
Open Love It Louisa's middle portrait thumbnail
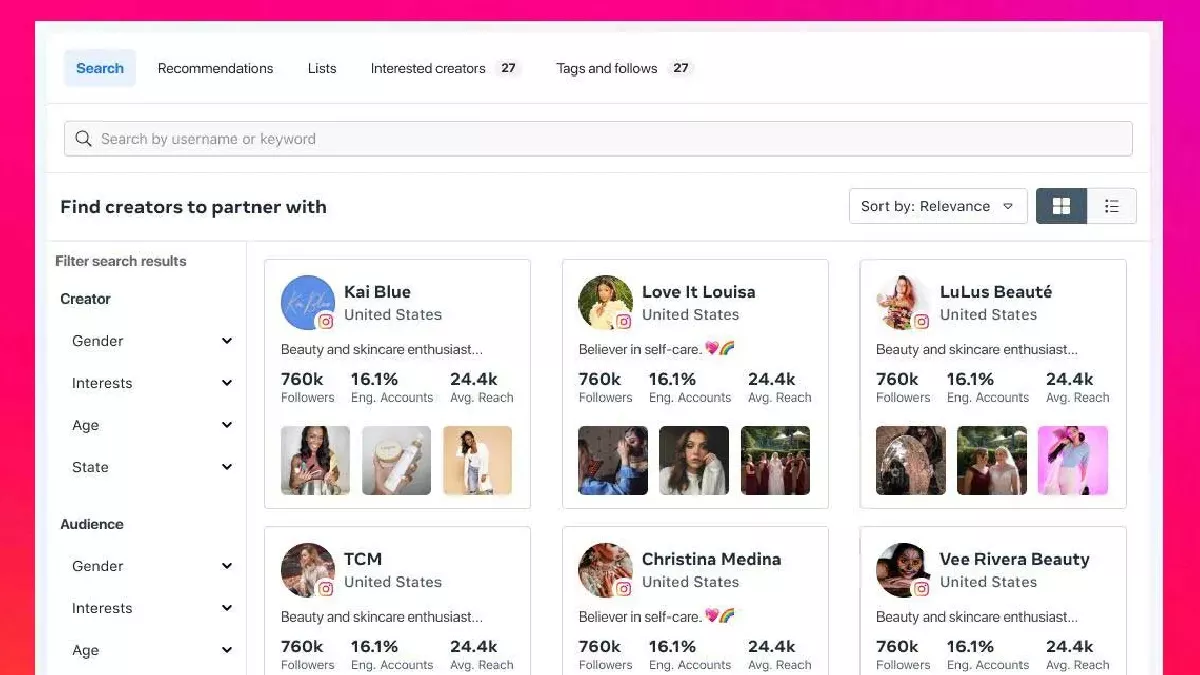click(x=694, y=460)
